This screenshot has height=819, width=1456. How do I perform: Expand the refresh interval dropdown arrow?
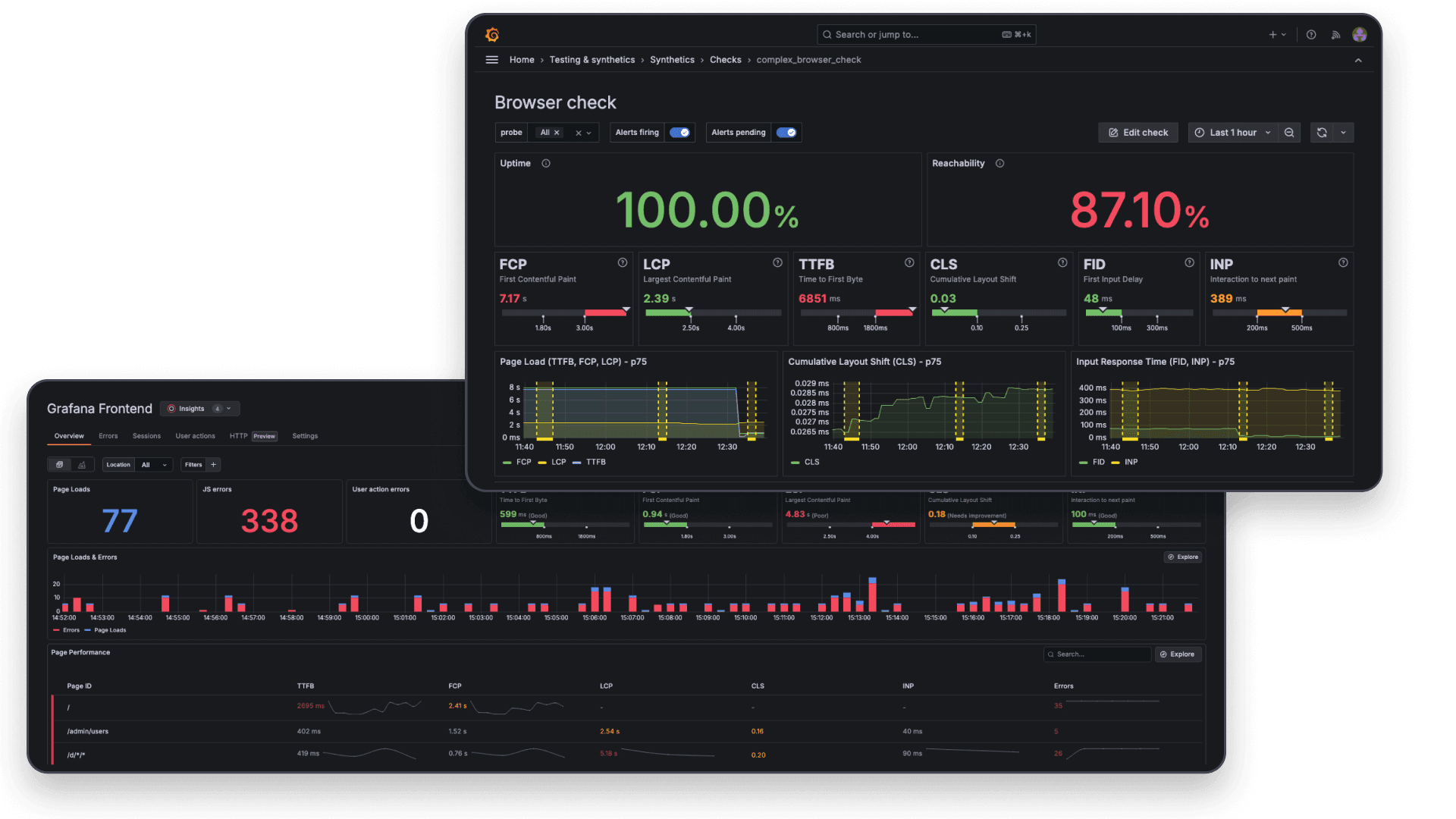click(x=1344, y=133)
